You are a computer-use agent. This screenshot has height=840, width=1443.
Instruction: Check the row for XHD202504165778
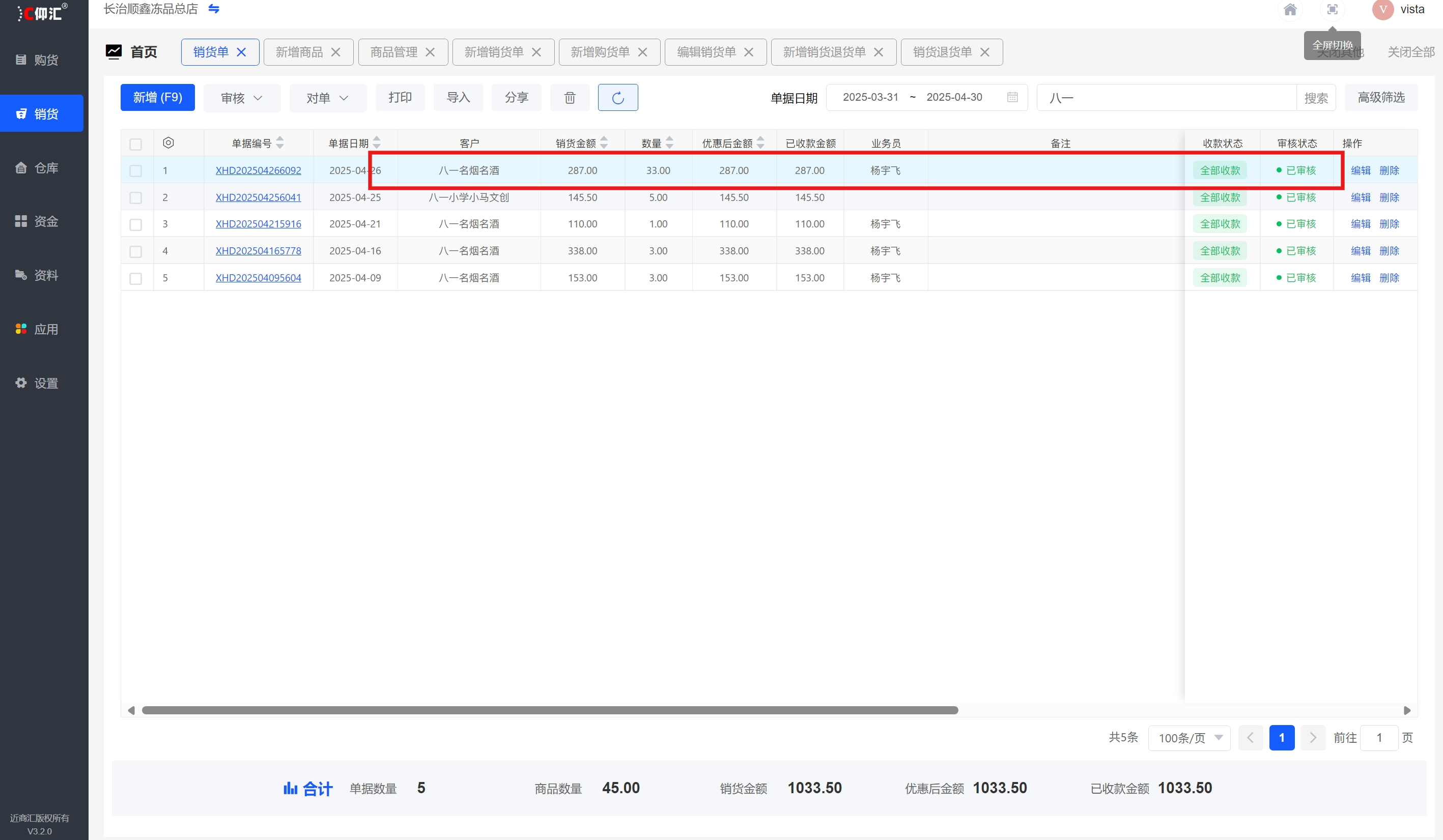tap(136, 251)
